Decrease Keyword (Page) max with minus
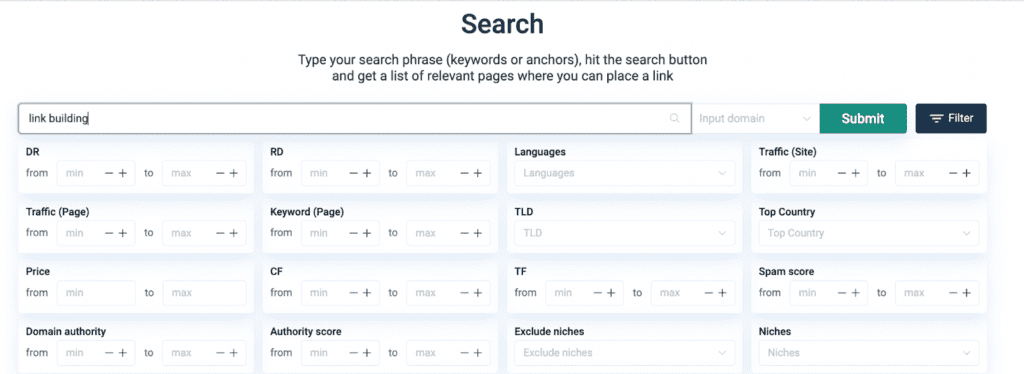 pyautogui.click(x=464, y=233)
